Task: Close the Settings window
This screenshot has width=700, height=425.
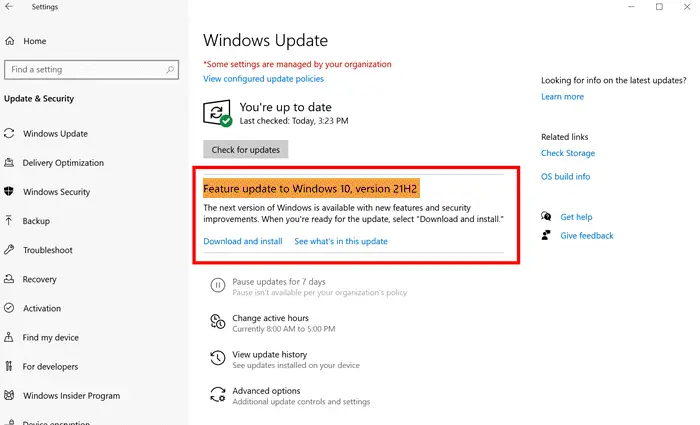Action: pyautogui.click(x=687, y=7)
